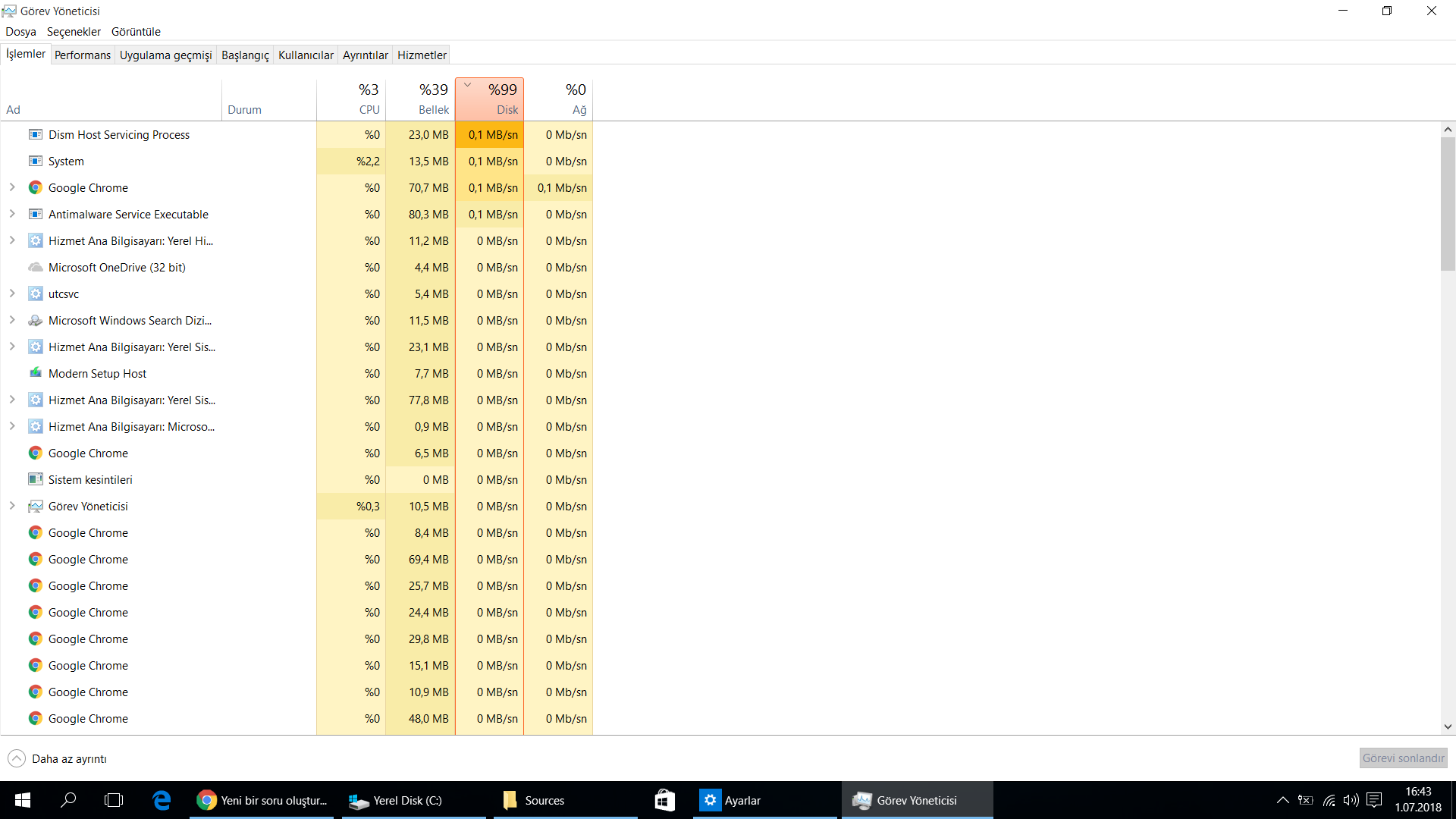Expand Microsoft Windows Search Dizi... row
Image resolution: width=1456 pixels, height=819 pixels.
[x=12, y=320]
